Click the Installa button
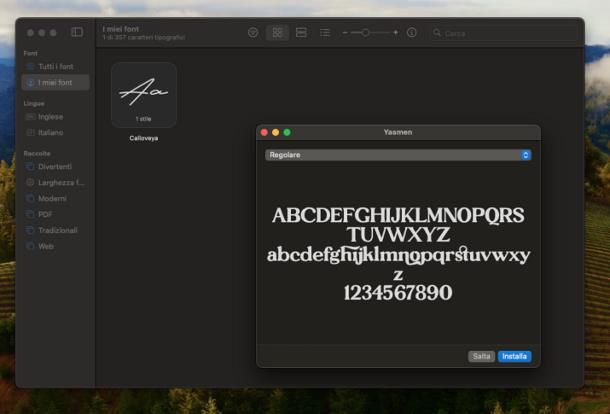The image size is (610, 414). click(x=514, y=356)
